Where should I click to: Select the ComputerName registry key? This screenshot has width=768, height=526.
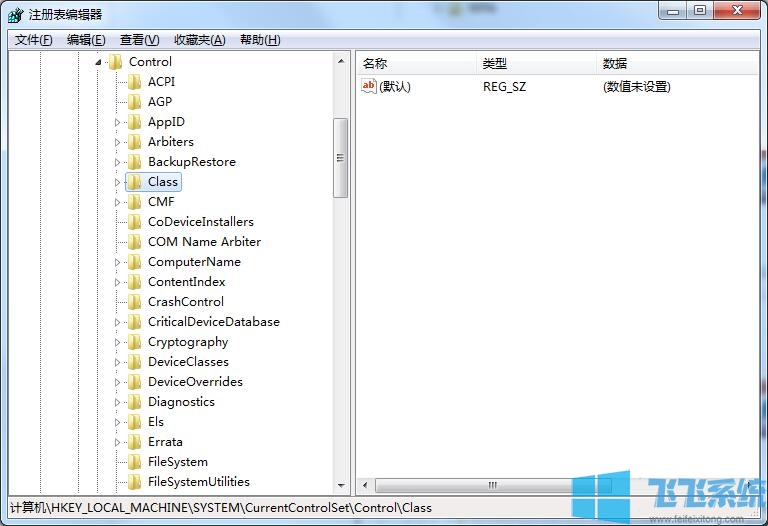click(x=194, y=262)
